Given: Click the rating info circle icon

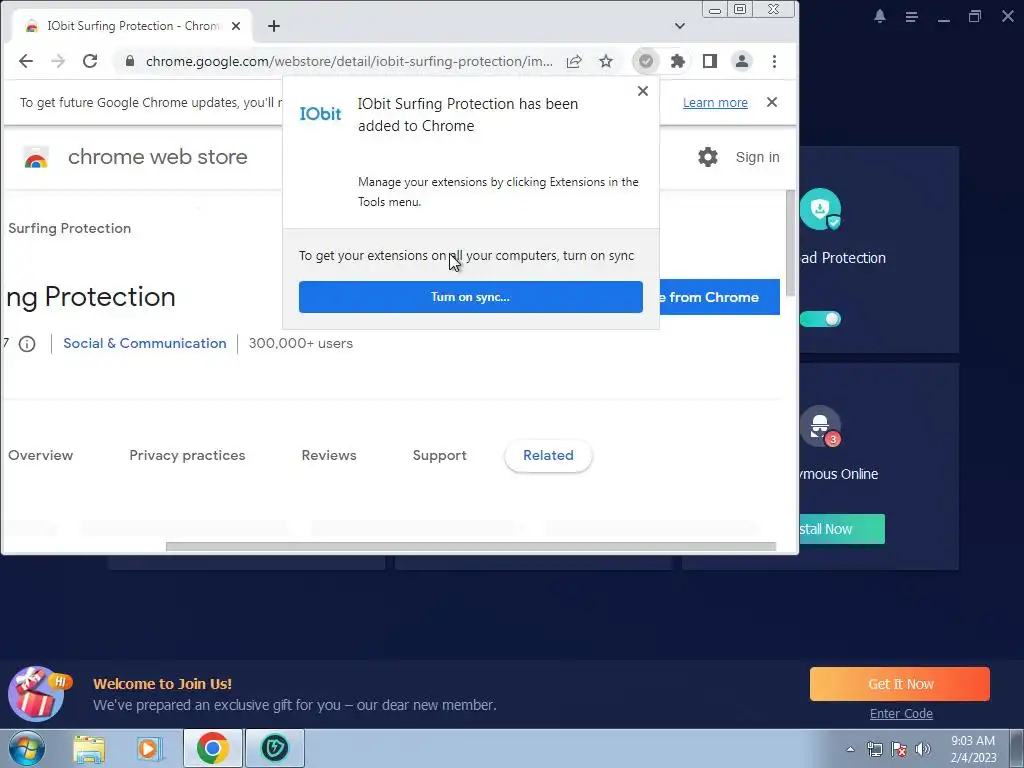Looking at the screenshot, I should point(27,344).
